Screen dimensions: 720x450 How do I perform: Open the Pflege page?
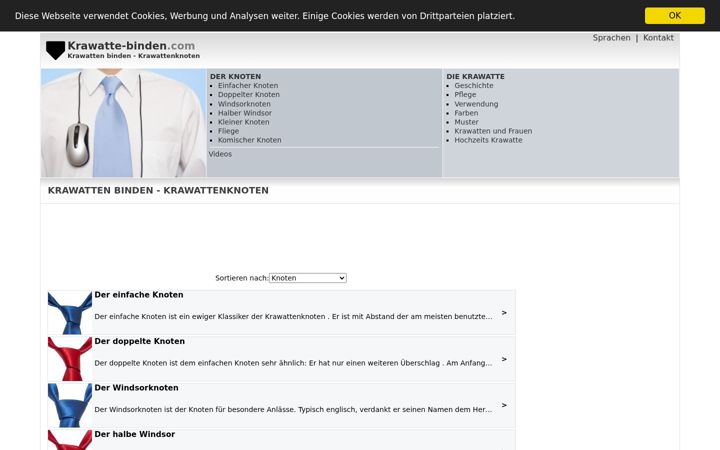(x=465, y=95)
